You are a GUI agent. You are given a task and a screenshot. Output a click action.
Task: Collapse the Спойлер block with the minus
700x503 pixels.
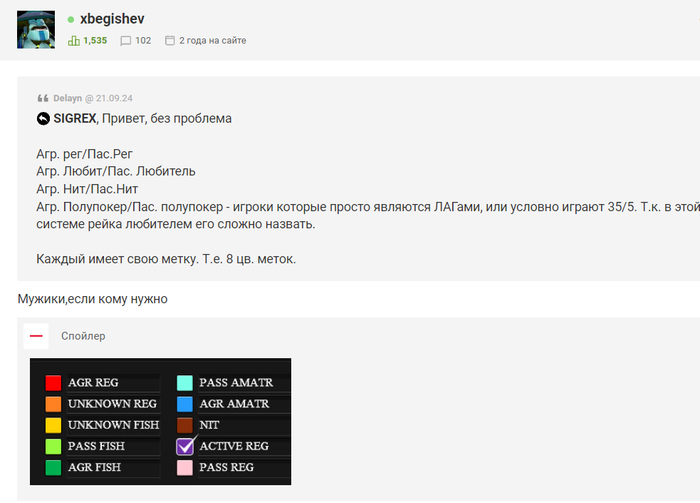point(36,336)
